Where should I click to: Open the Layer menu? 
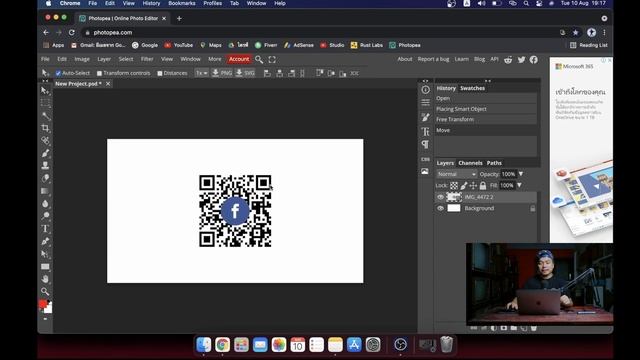[x=104, y=59]
